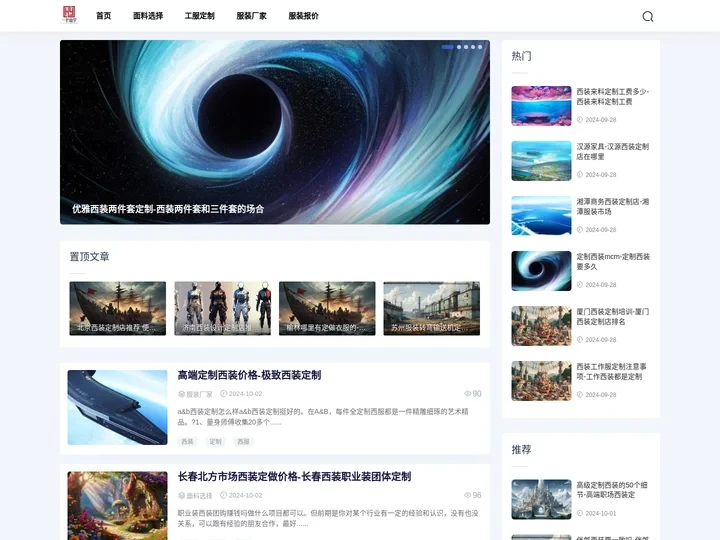
Task: Click the excerpt starting a&b西装定制怎么样
Action: pyautogui.click(x=323, y=416)
